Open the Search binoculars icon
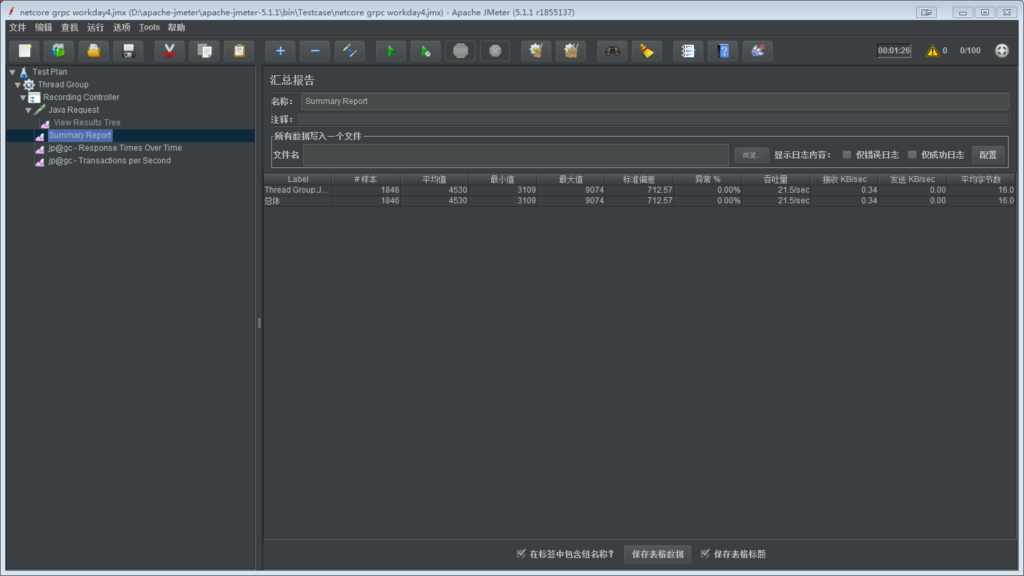The height and width of the screenshot is (576, 1024). [612, 51]
